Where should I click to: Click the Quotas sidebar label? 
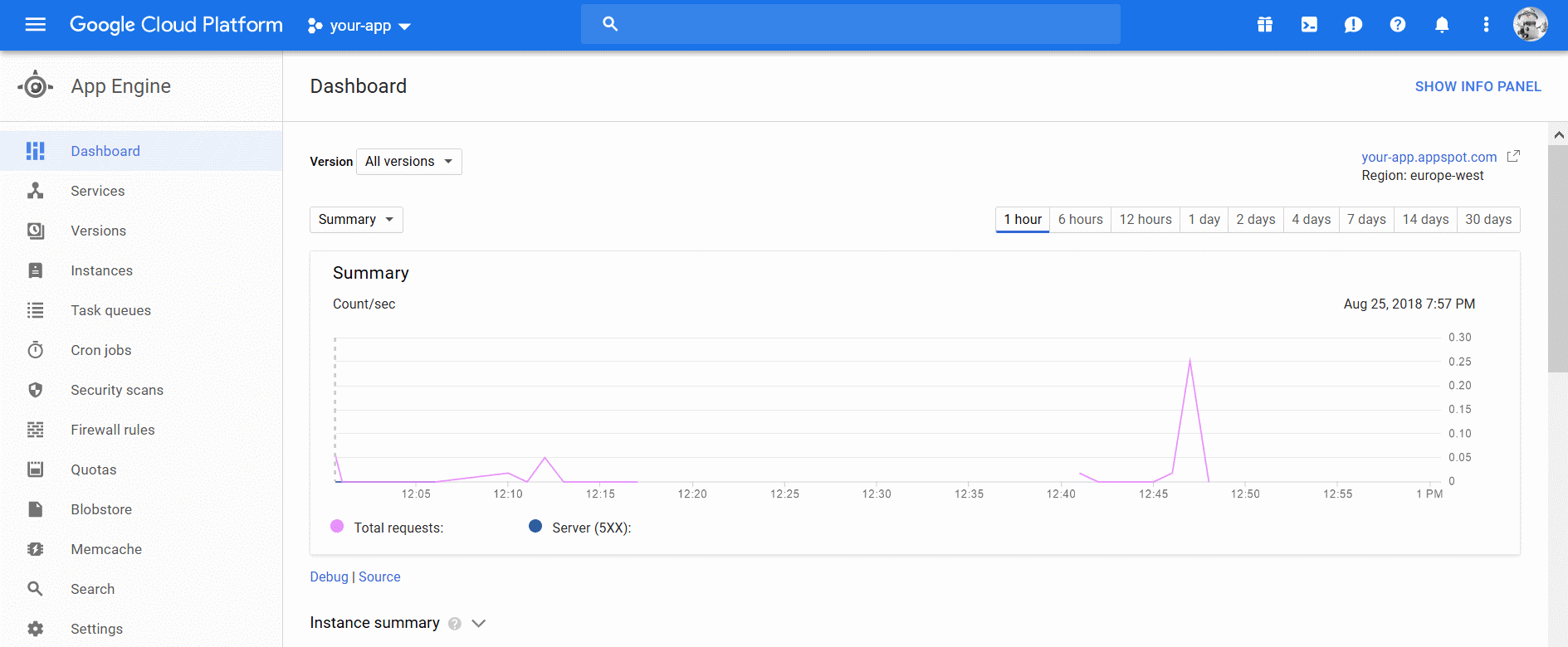(94, 469)
